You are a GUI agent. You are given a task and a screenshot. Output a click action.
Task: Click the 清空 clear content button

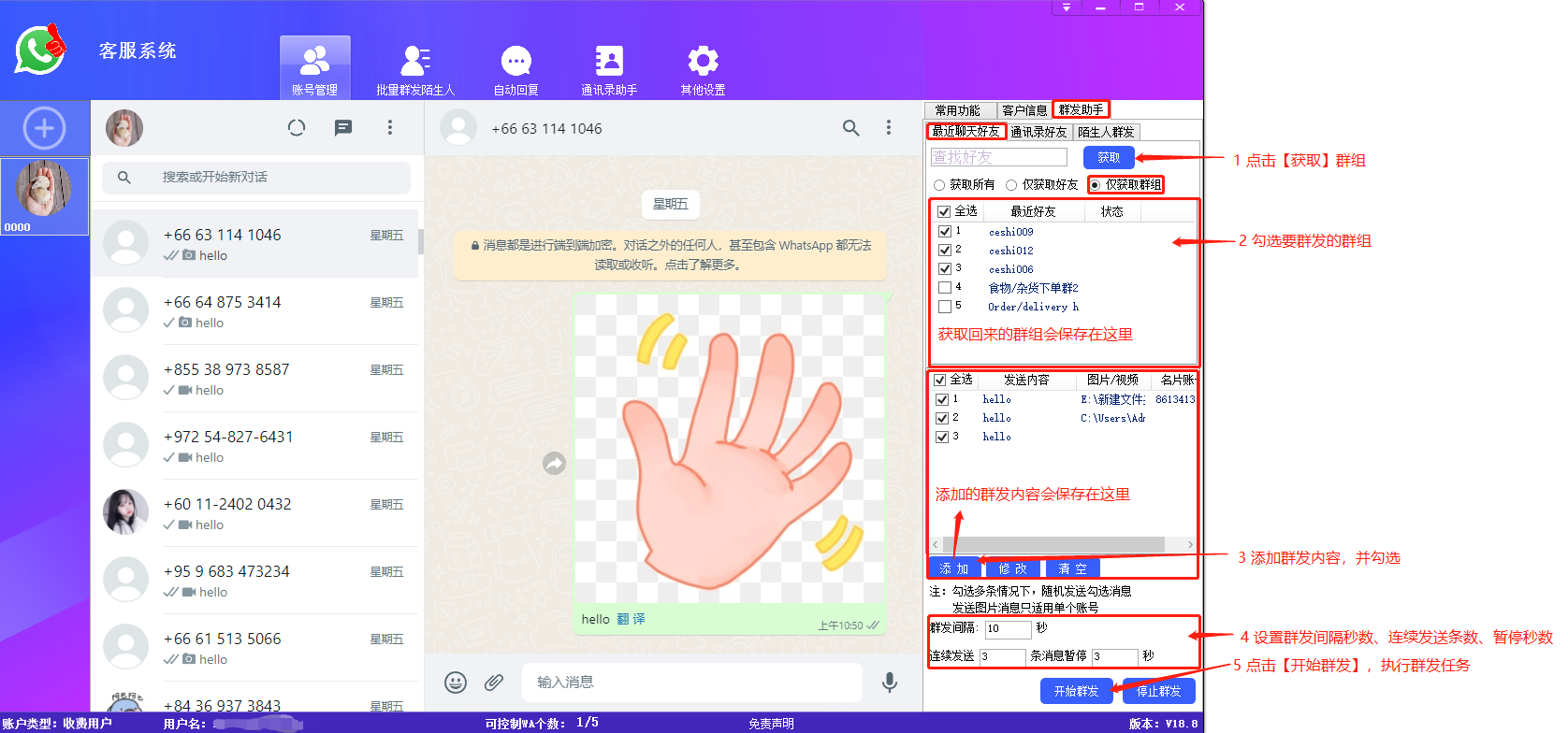click(x=1072, y=568)
